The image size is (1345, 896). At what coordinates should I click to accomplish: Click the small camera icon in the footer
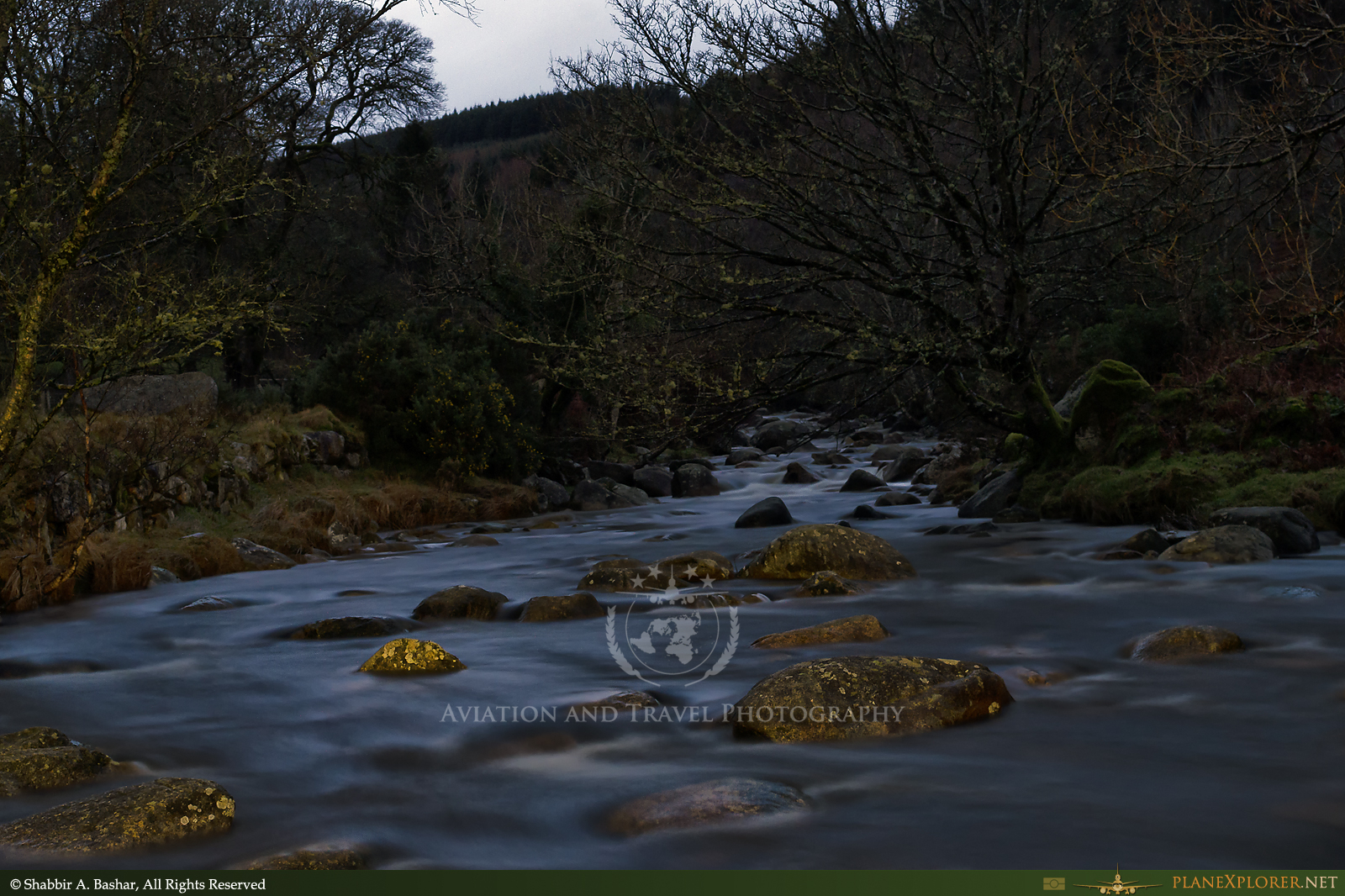(1054, 883)
